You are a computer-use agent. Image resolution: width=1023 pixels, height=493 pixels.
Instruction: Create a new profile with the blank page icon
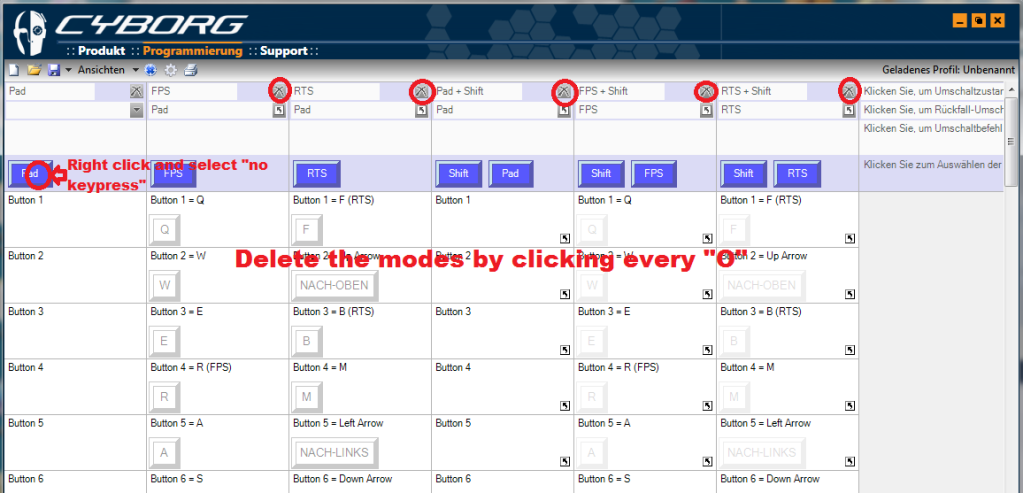14,70
